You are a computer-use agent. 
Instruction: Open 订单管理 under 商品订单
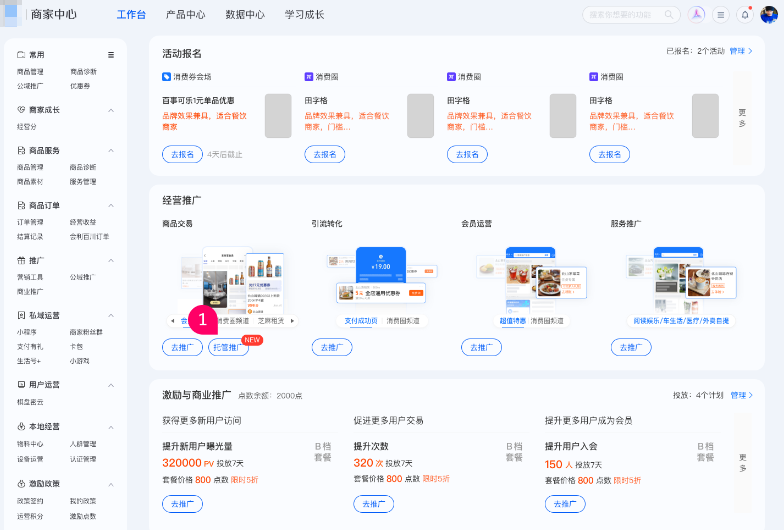[30, 222]
